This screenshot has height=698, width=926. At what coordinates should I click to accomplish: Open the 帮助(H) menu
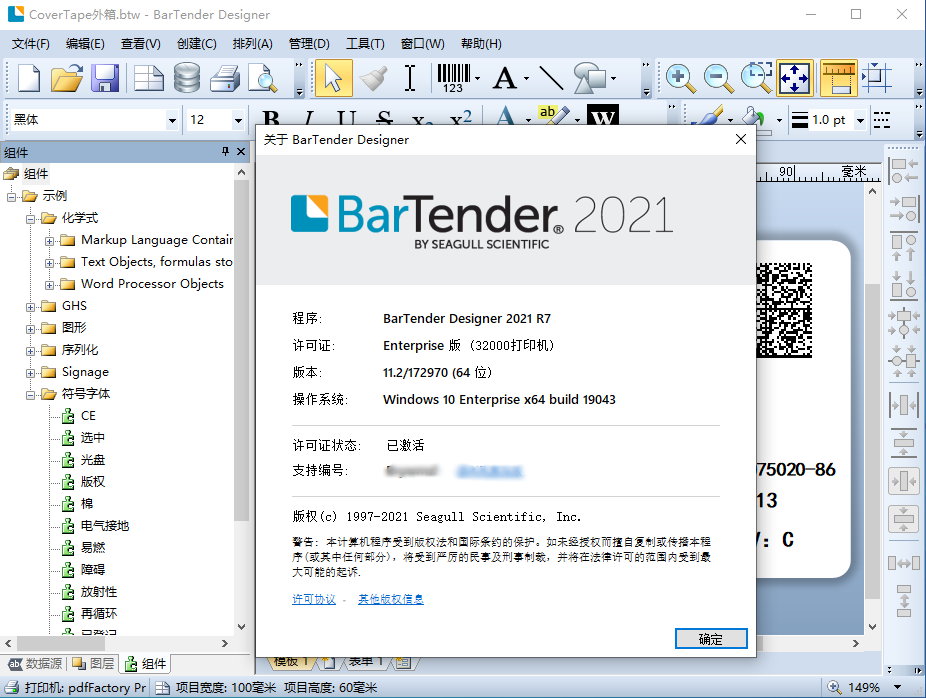pyautogui.click(x=481, y=44)
